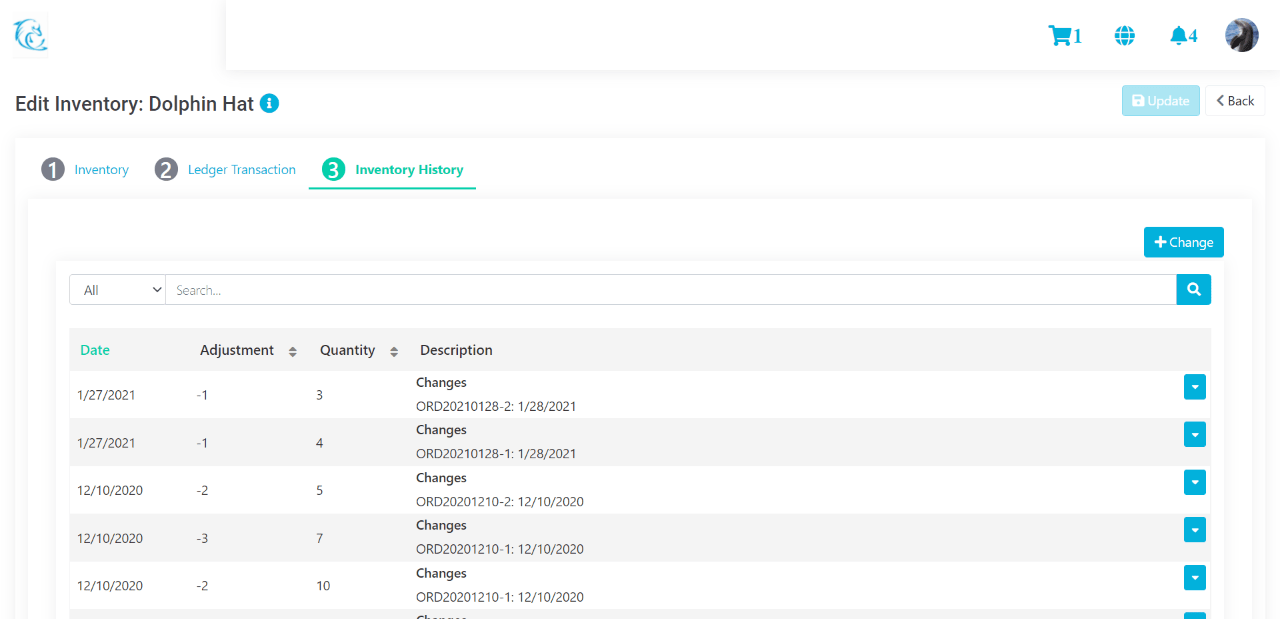Click the -3 adjustment value
1280x619 pixels.
click(x=203, y=538)
